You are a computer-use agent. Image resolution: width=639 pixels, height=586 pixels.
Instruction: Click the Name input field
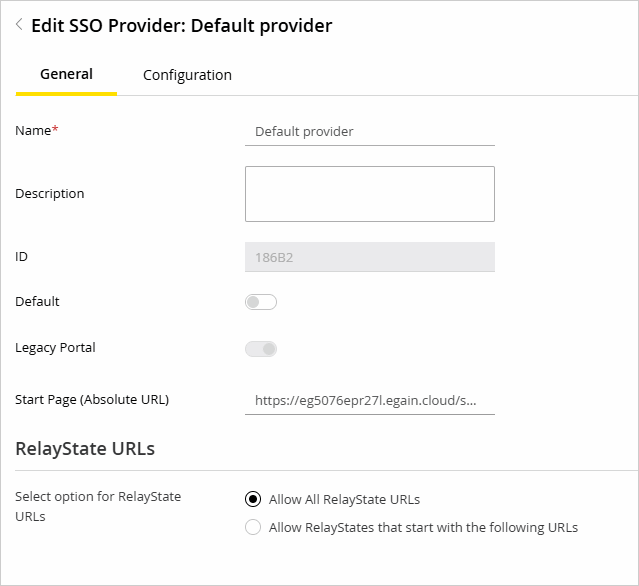tap(370, 132)
